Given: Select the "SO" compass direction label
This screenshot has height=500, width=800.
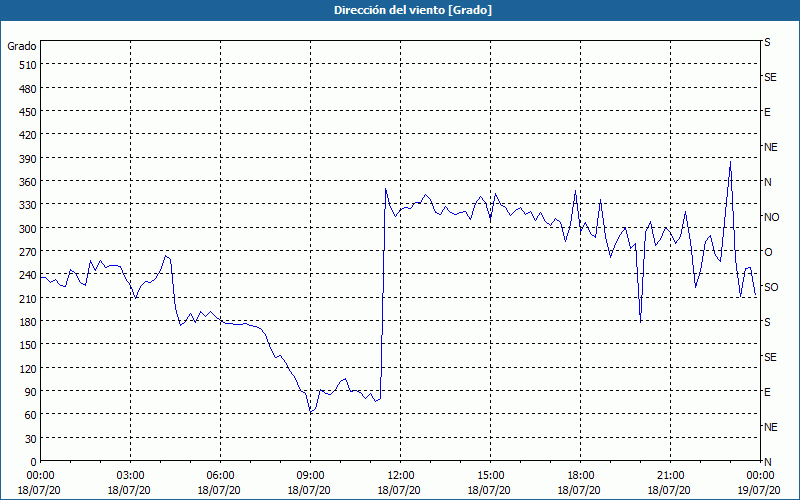Looking at the screenshot, I should pos(771,287).
